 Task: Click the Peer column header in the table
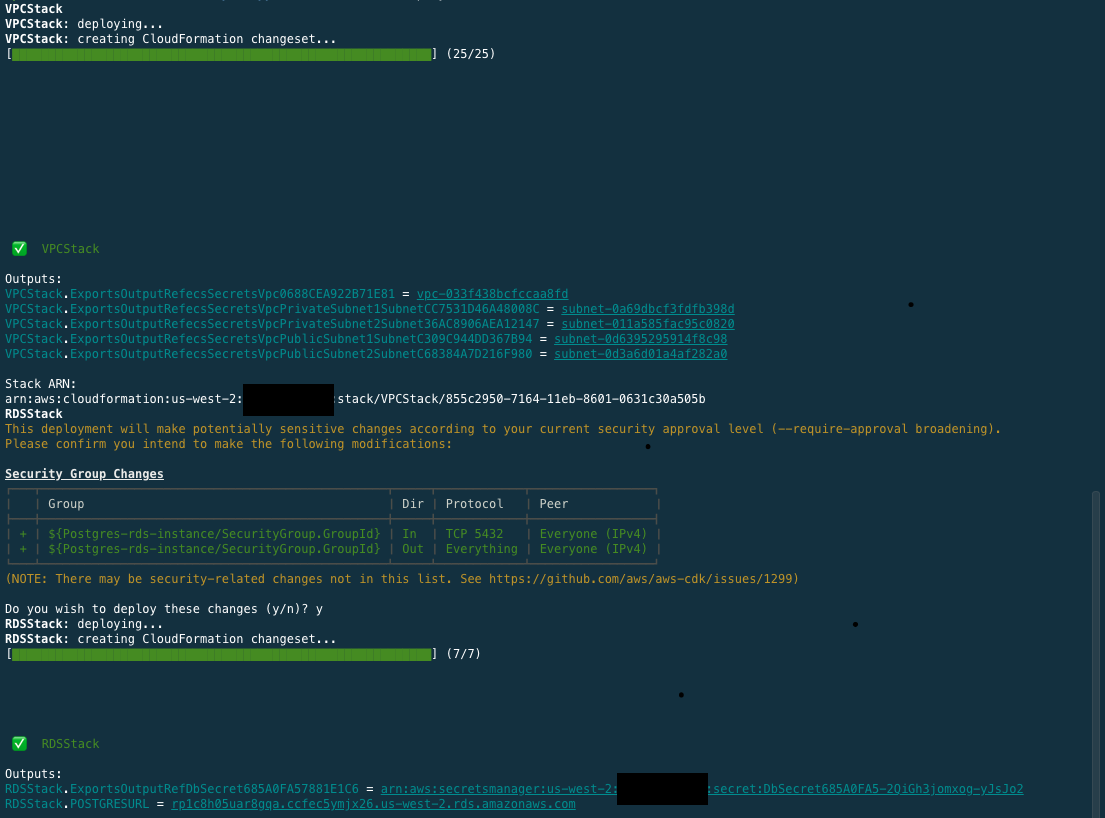pos(553,503)
